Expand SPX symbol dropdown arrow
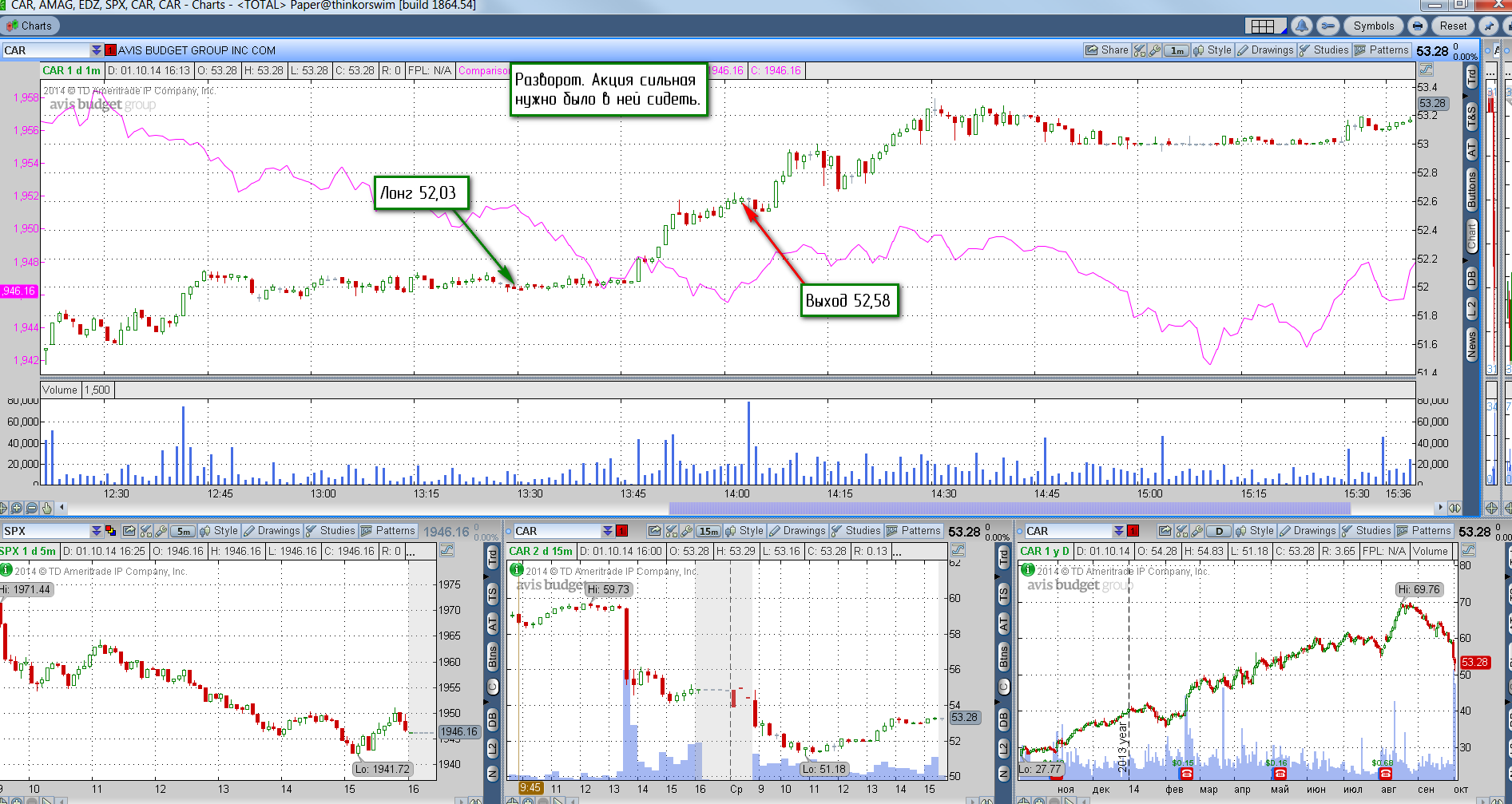 tap(97, 531)
